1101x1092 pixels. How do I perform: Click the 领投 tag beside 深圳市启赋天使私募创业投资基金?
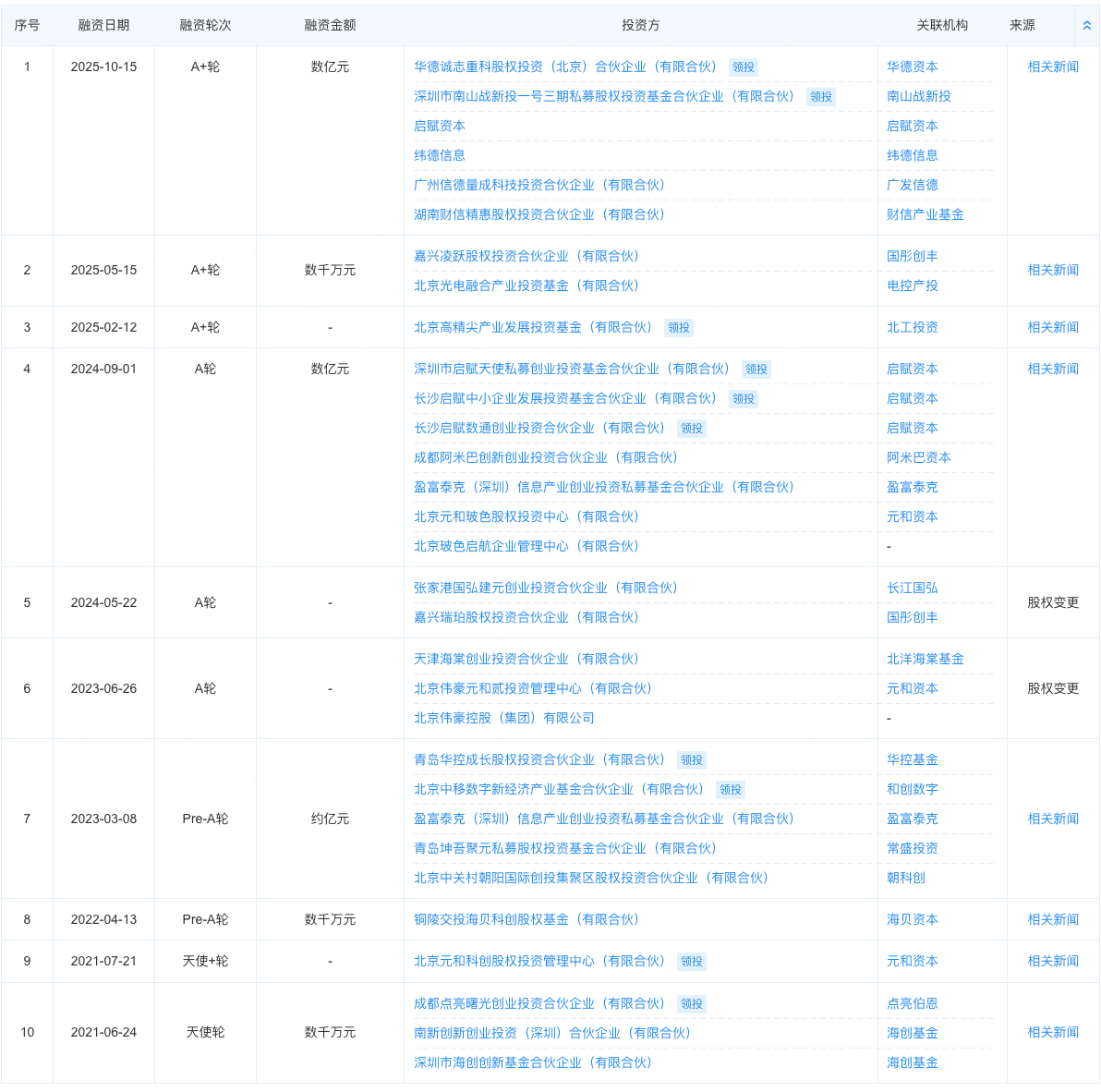pos(756,369)
